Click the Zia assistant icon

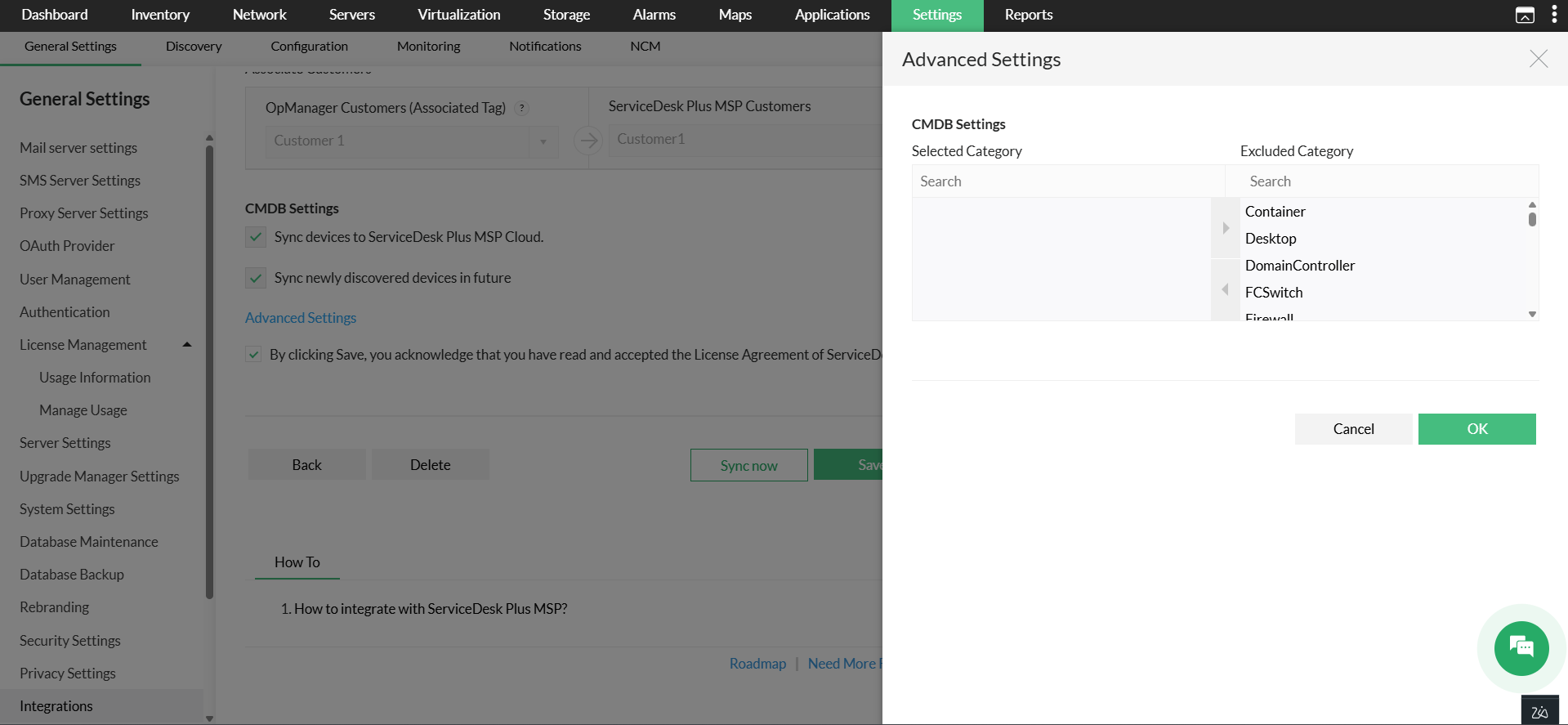tap(1539, 711)
